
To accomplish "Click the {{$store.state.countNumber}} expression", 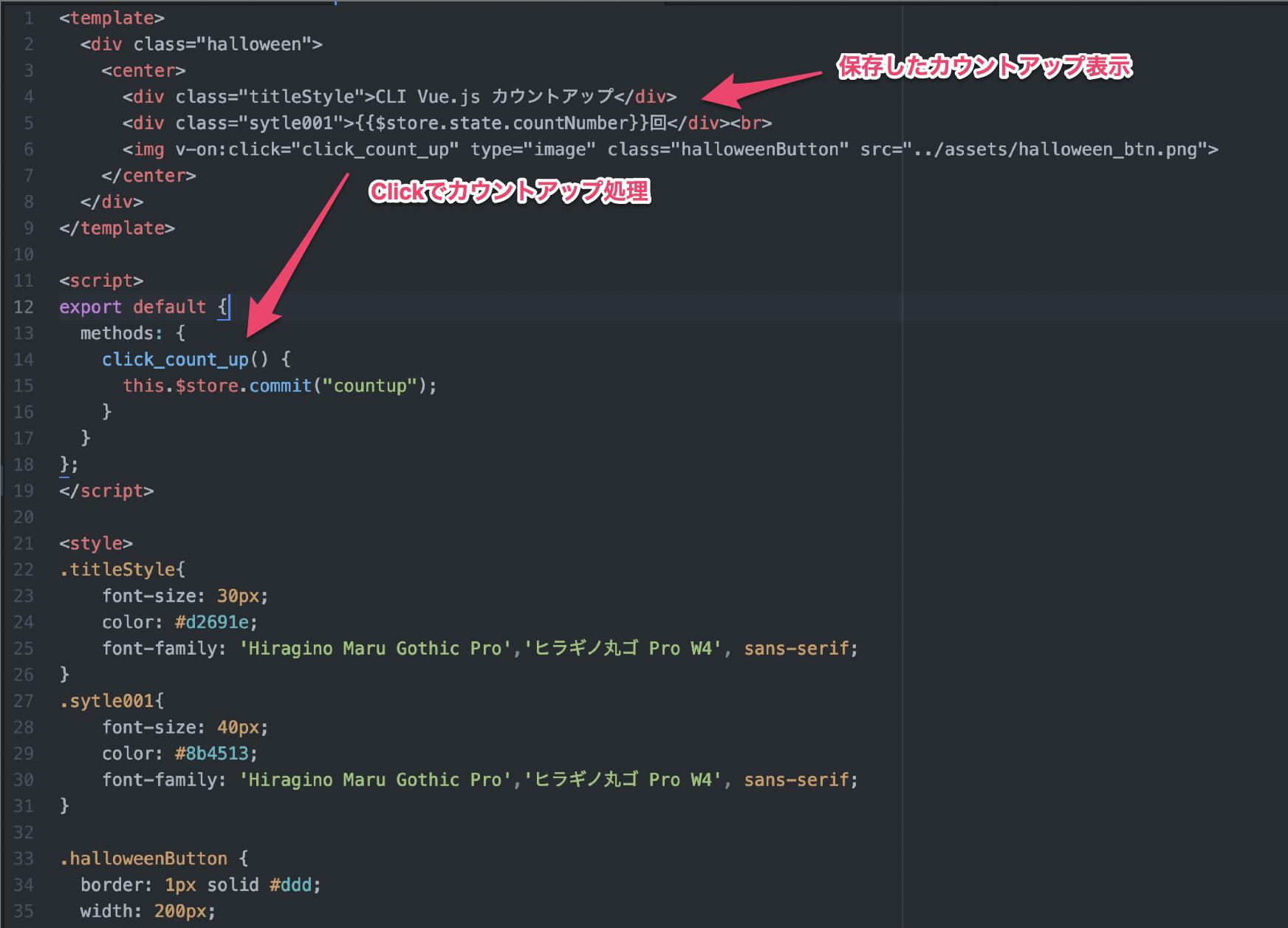I will click(501, 123).
